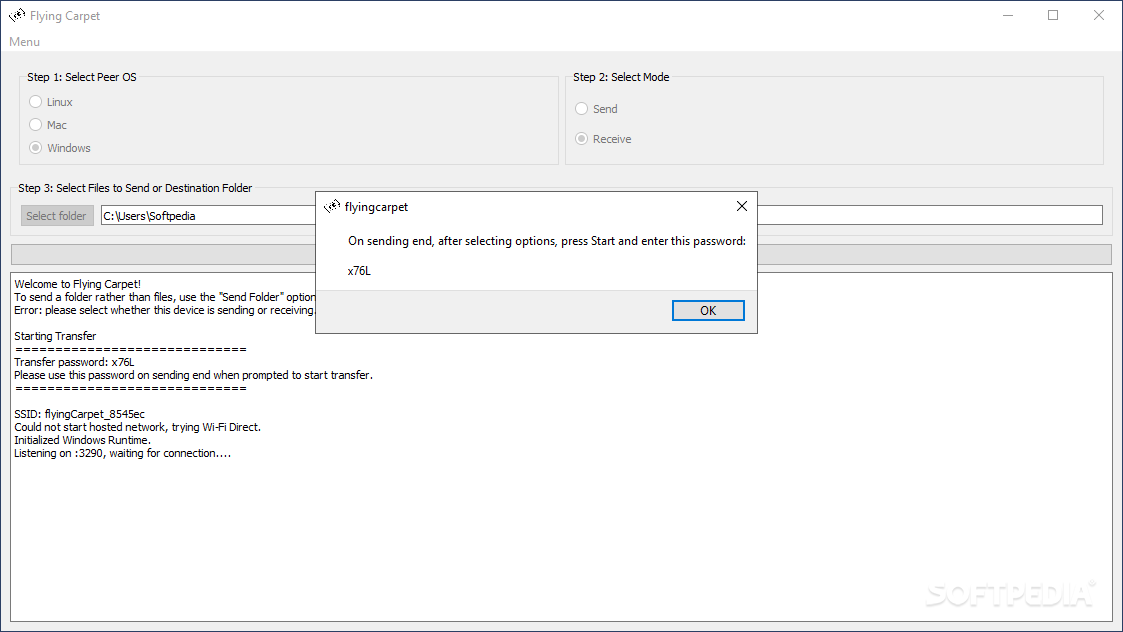Click 'Welcome to Flying Carpet!' log line

tap(78, 284)
